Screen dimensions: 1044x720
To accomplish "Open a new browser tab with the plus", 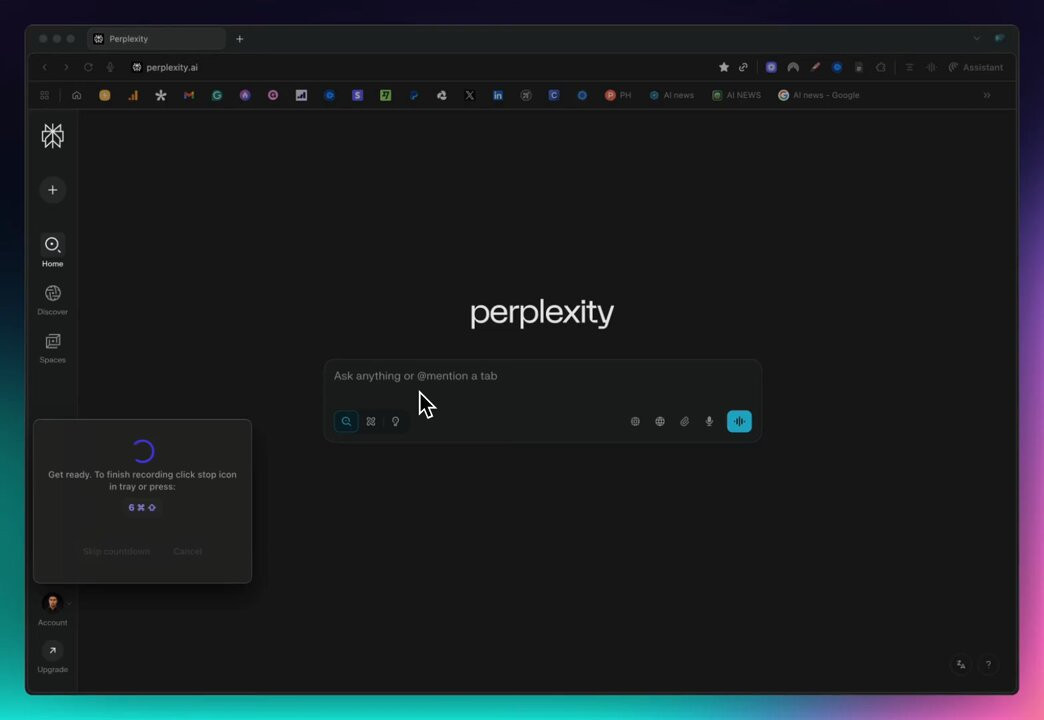I will click(240, 39).
